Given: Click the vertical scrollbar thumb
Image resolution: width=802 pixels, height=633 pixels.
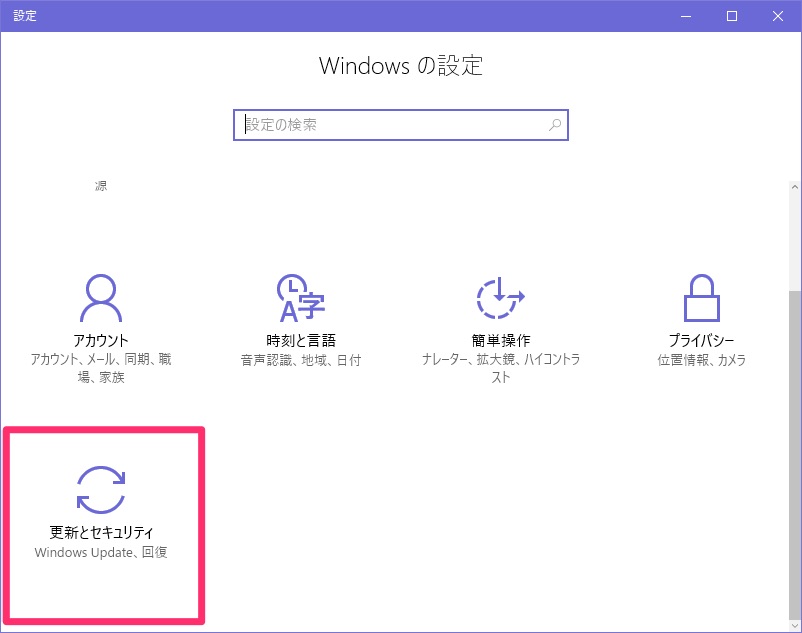Looking at the screenshot, I should point(794,455).
